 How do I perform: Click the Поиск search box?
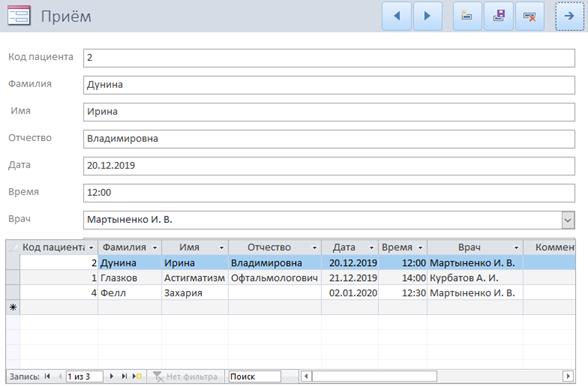tap(255, 376)
